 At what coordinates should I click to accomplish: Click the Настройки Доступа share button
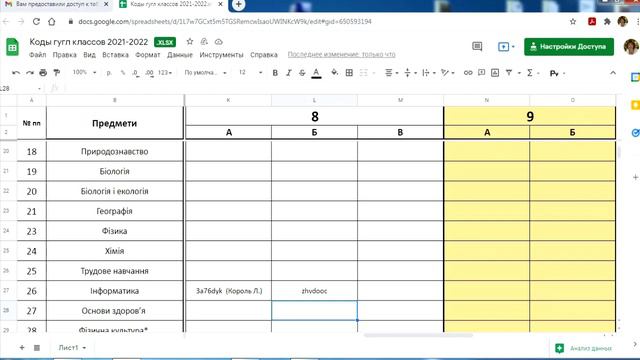(x=569, y=47)
